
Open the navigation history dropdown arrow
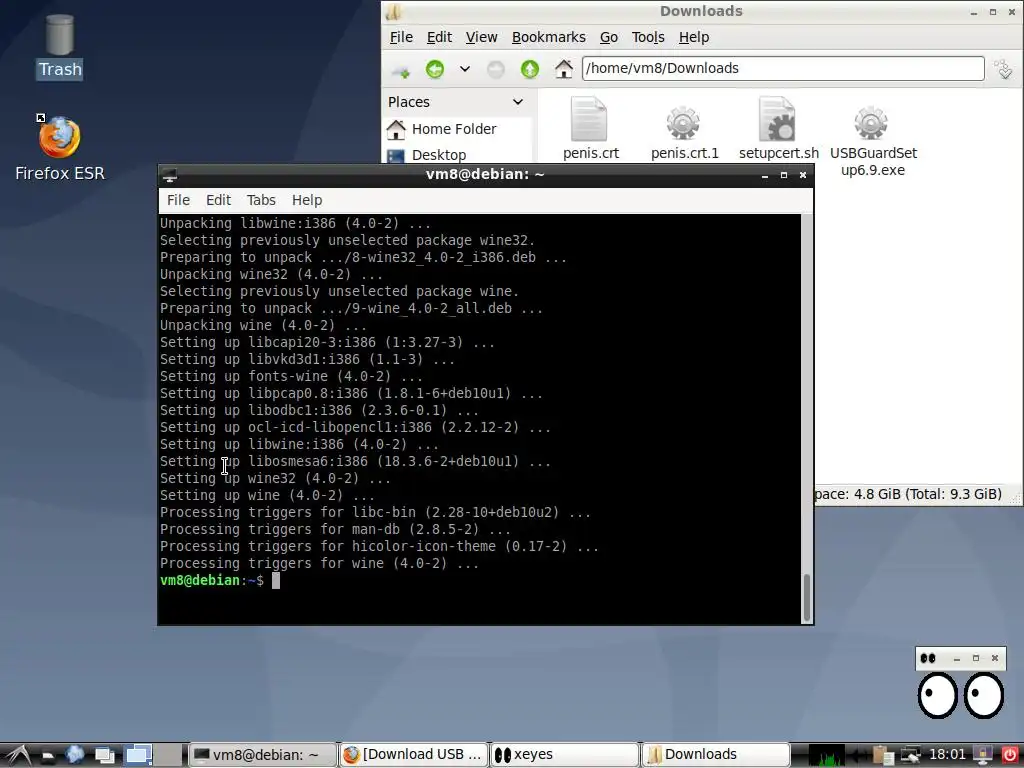tap(465, 69)
